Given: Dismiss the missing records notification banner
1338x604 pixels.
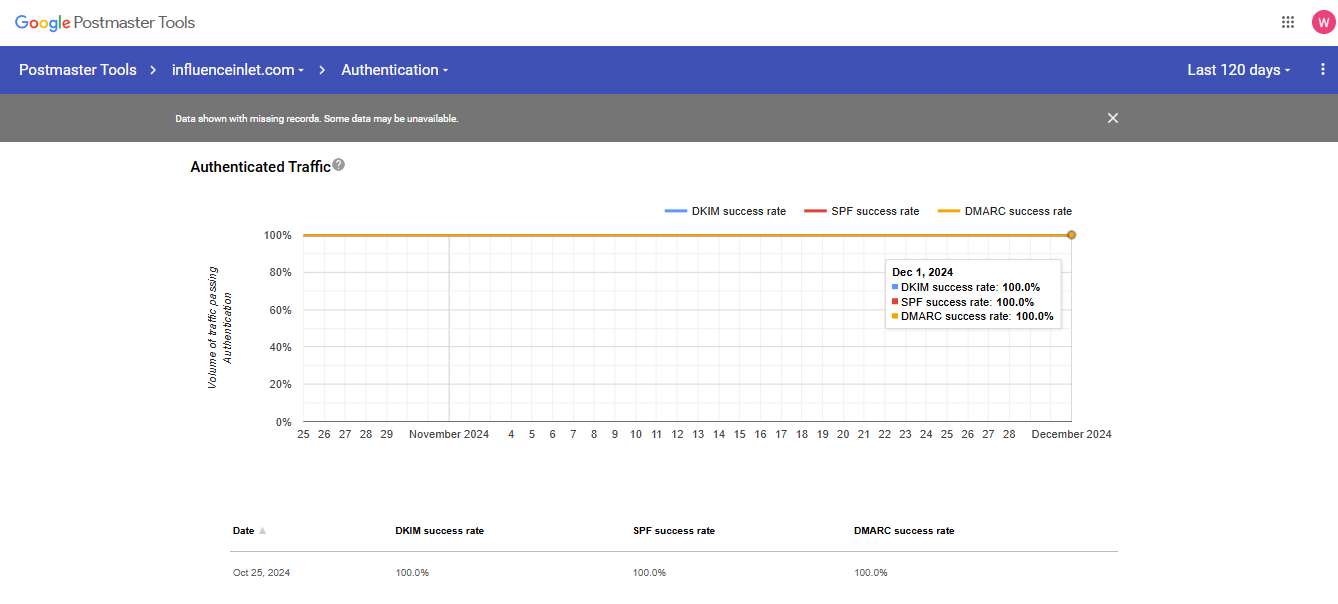Looking at the screenshot, I should click(1112, 118).
